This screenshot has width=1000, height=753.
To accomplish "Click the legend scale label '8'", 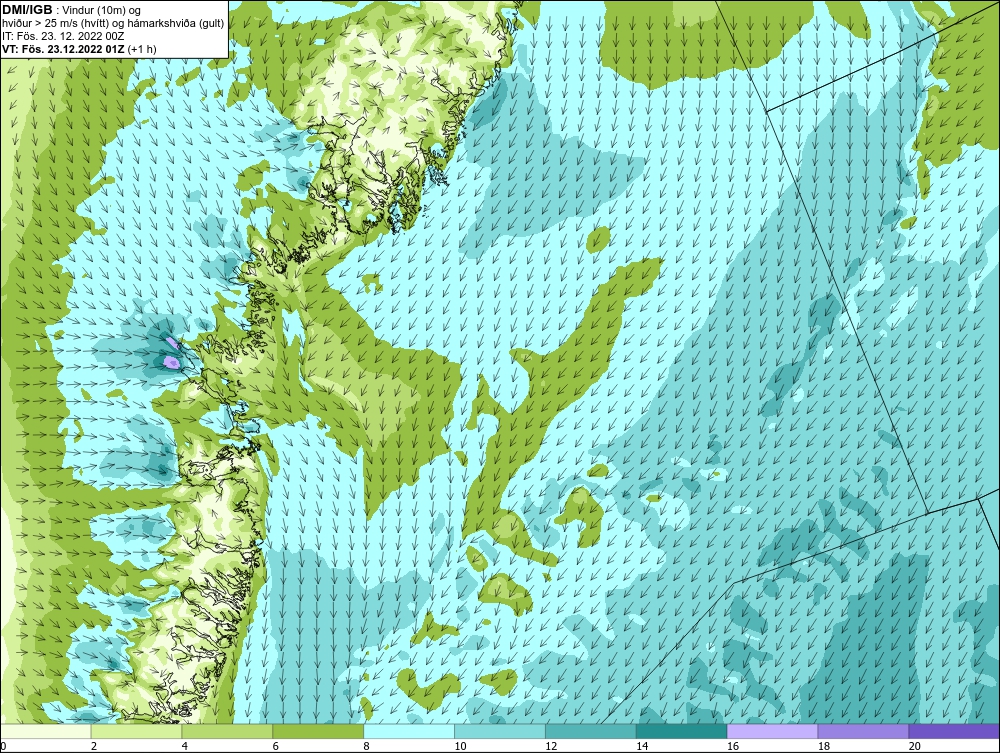I will [367, 746].
